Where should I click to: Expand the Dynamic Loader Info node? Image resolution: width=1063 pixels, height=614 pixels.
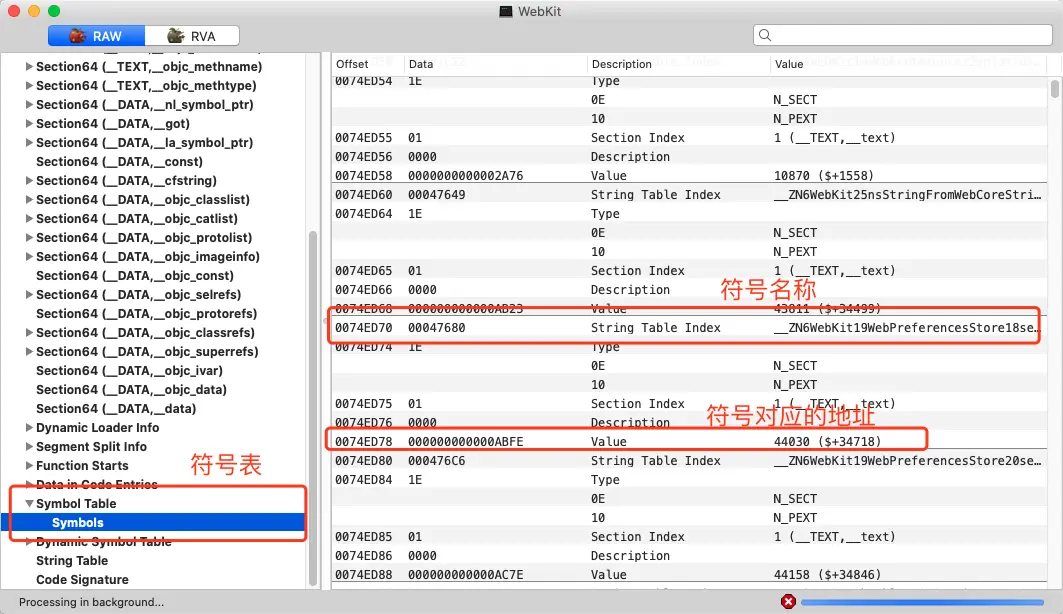[x=28, y=427]
